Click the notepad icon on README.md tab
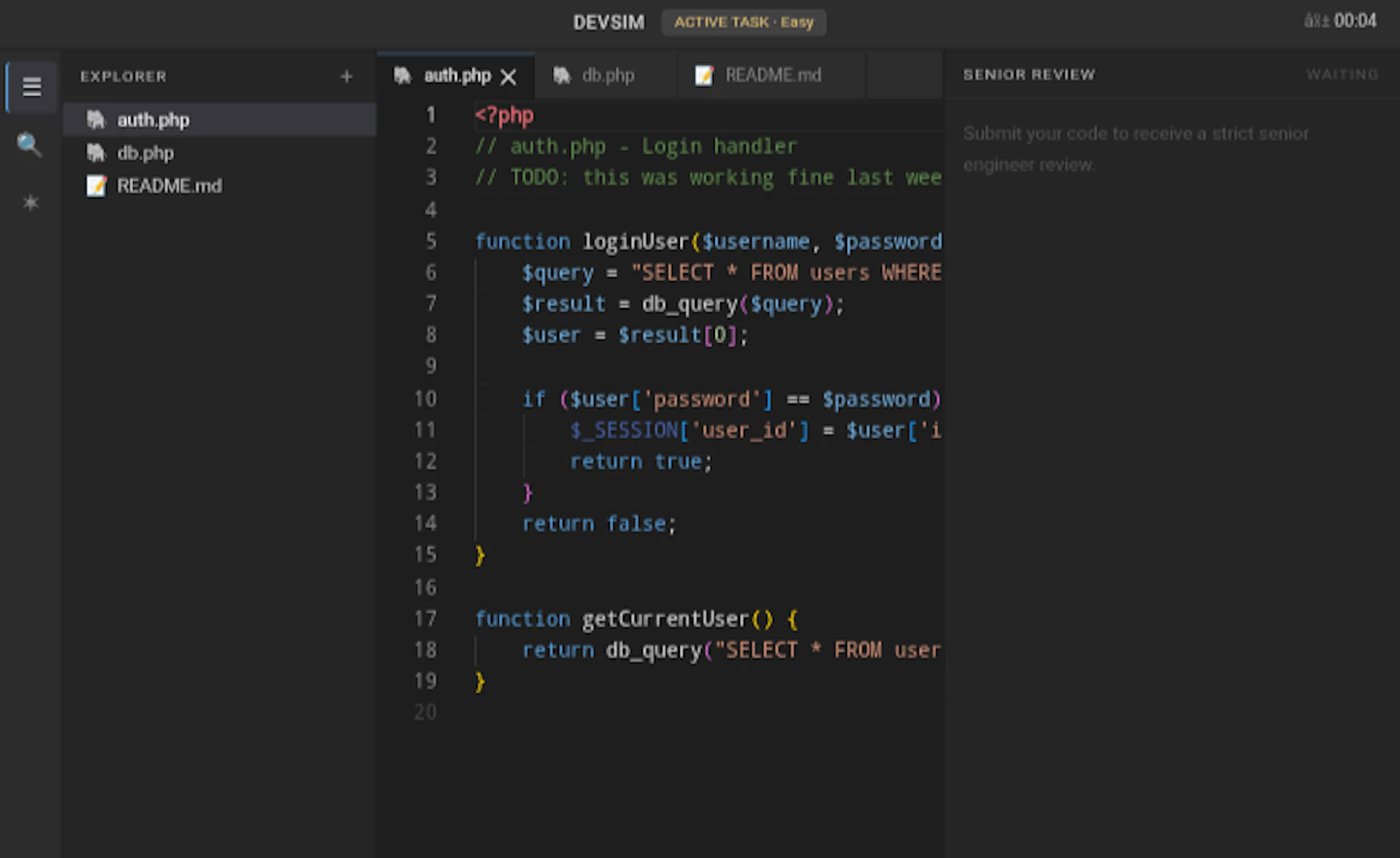The height and width of the screenshot is (858, 1400). [x=704, y=75]
